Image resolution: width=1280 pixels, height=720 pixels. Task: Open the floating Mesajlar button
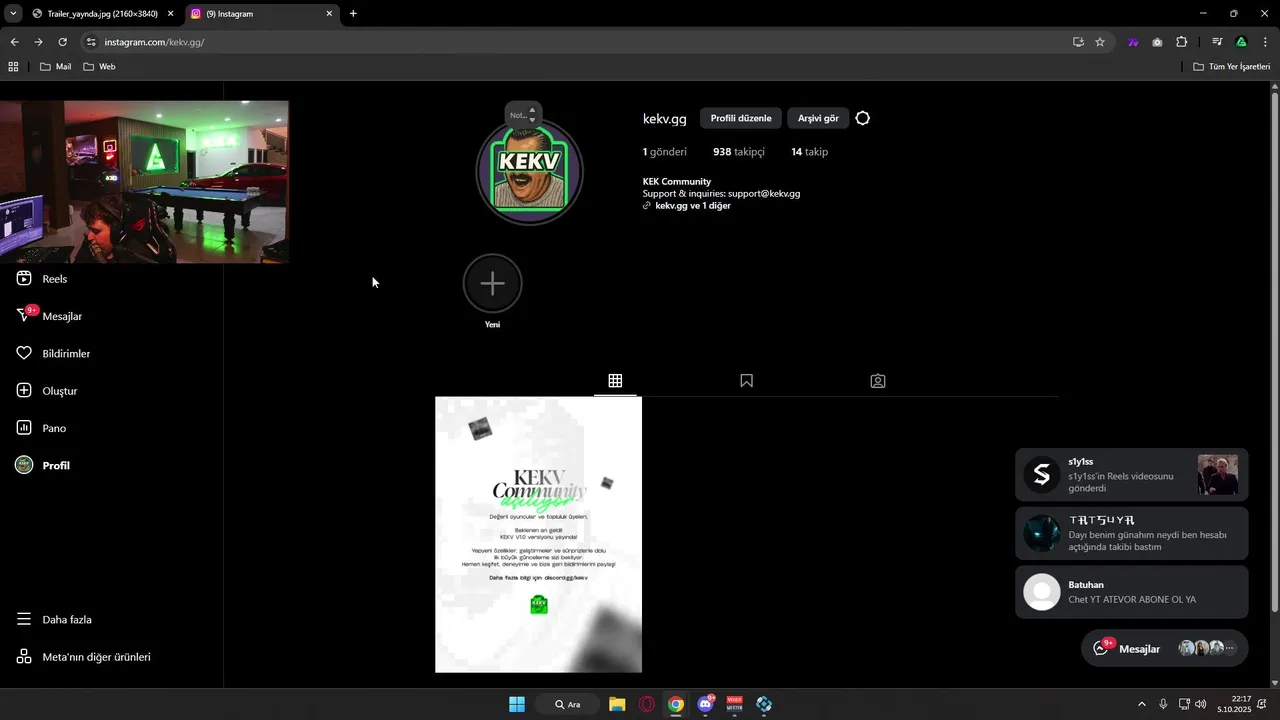(x=1165, y=648)
